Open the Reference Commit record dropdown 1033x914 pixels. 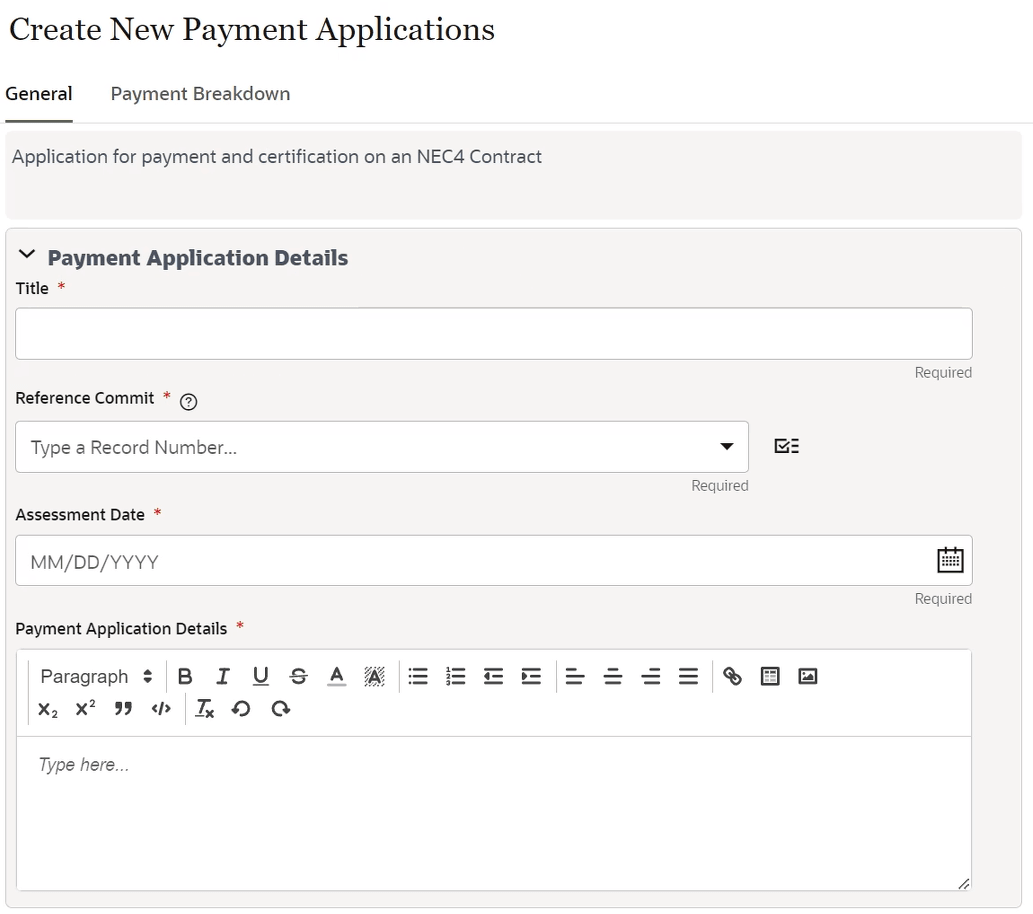(726, 447)
